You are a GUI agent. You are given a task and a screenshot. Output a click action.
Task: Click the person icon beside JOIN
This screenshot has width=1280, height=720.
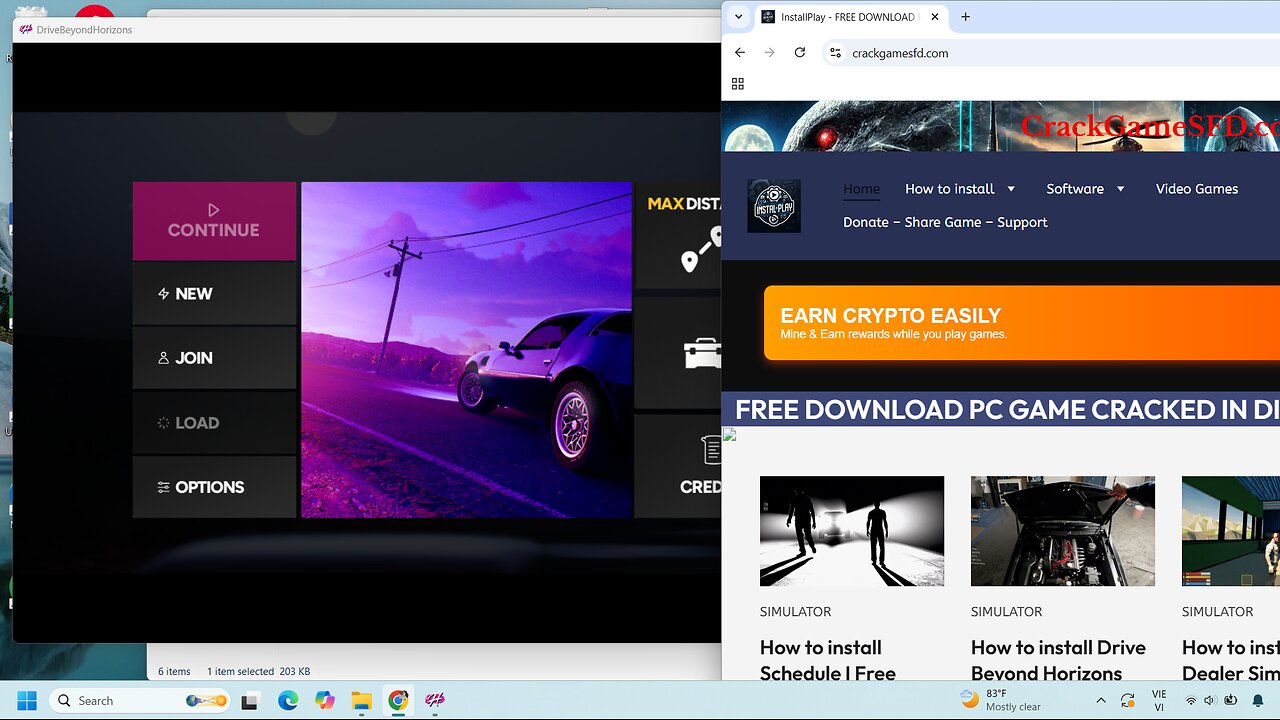[x=164, y=358]
